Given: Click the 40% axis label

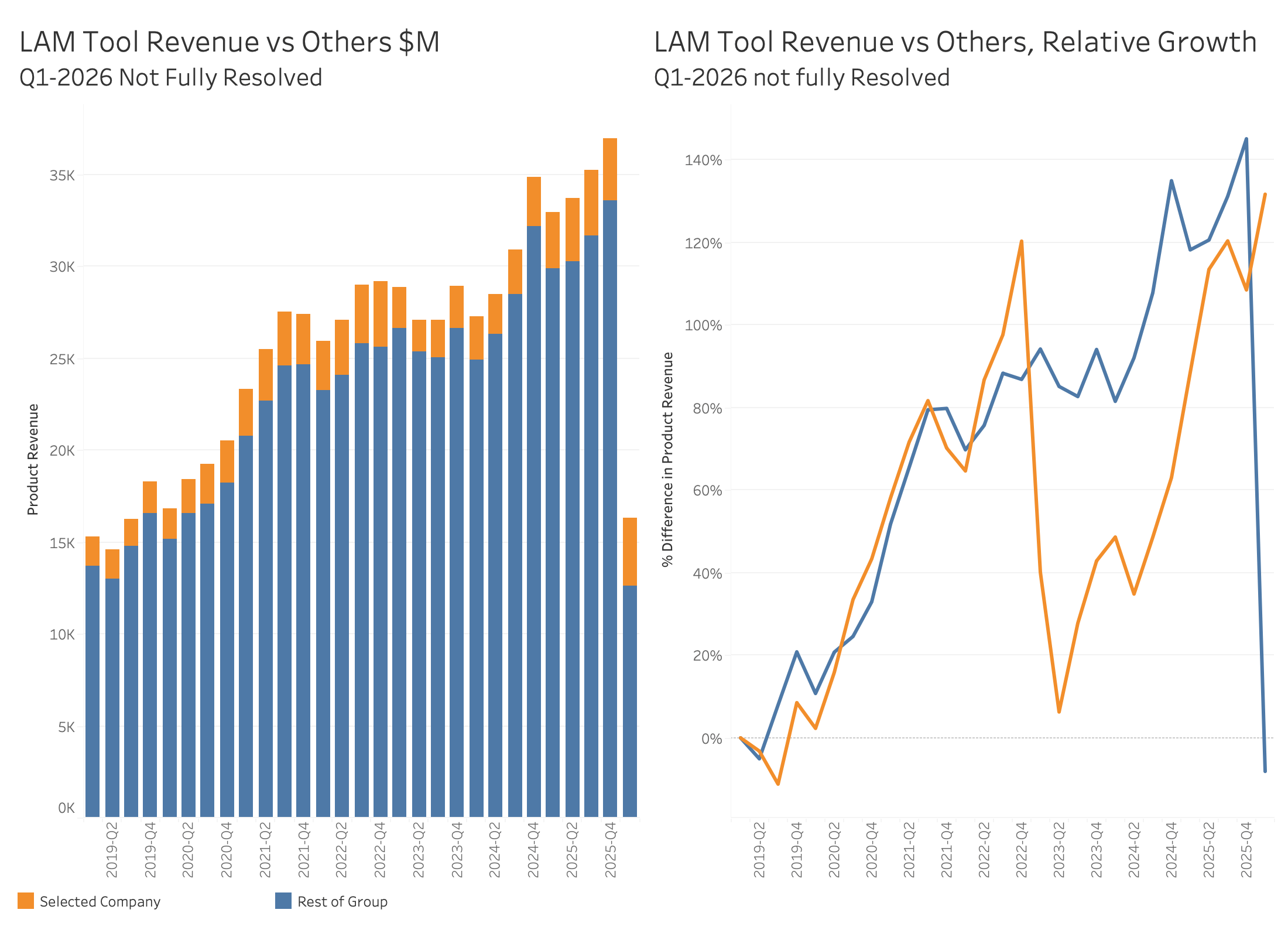Looking at the screenshot, I should pos(707,573).
